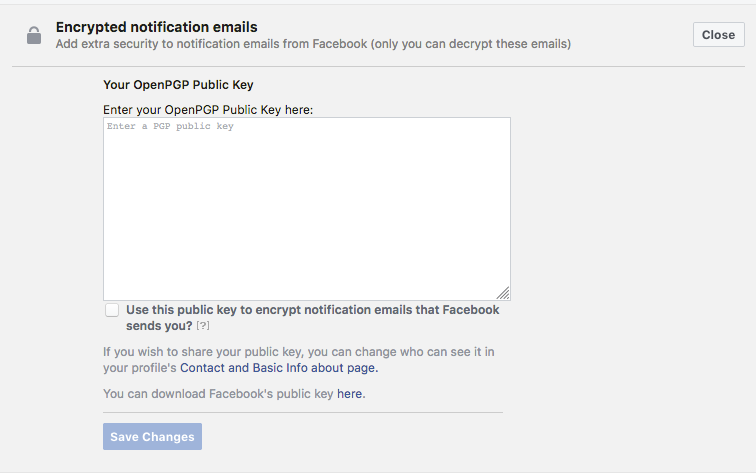Close the encrypted notification emails section

[x=718, y=35]
